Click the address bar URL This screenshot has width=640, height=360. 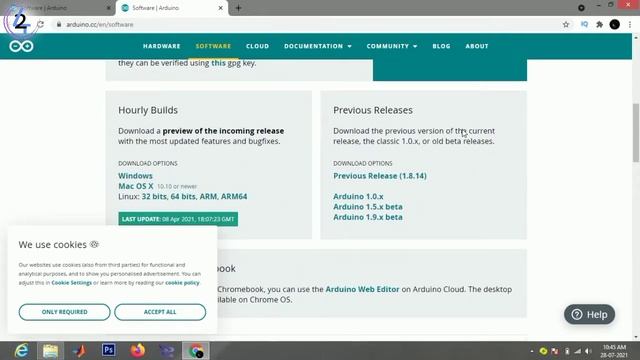pyautogui.click(x=100, y=24)
